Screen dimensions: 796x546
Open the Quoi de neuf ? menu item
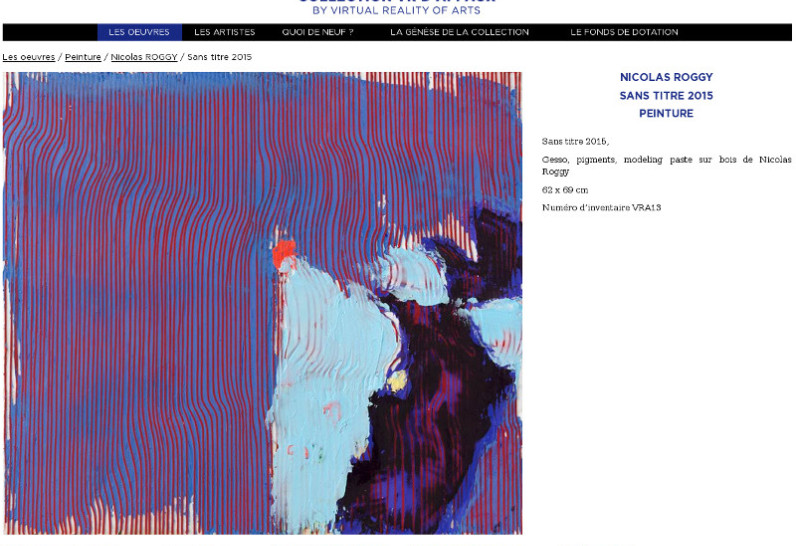tap(317, 32)
